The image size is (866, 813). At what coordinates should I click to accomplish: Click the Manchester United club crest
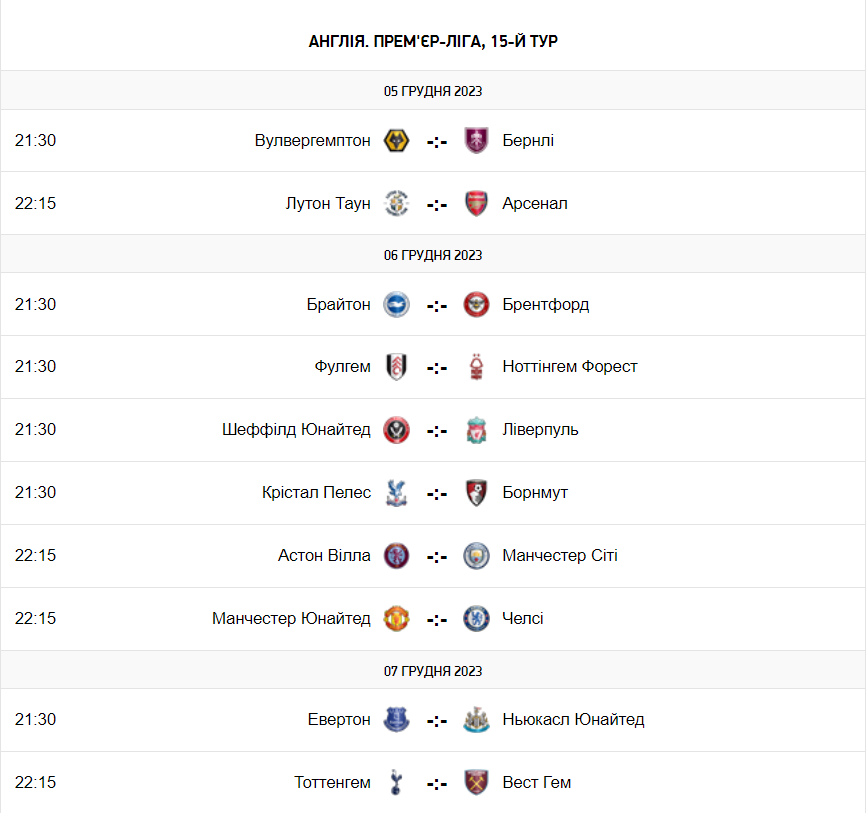click(x=396, y=618)
